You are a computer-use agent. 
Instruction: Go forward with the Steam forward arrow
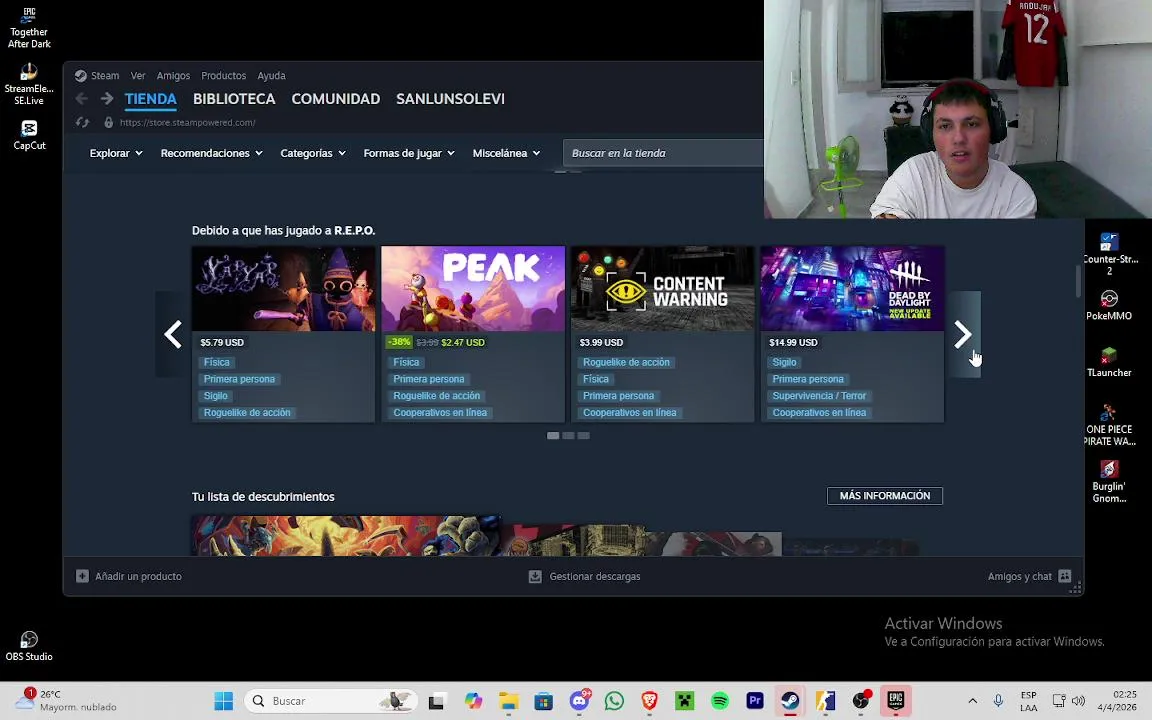[107, 98]
